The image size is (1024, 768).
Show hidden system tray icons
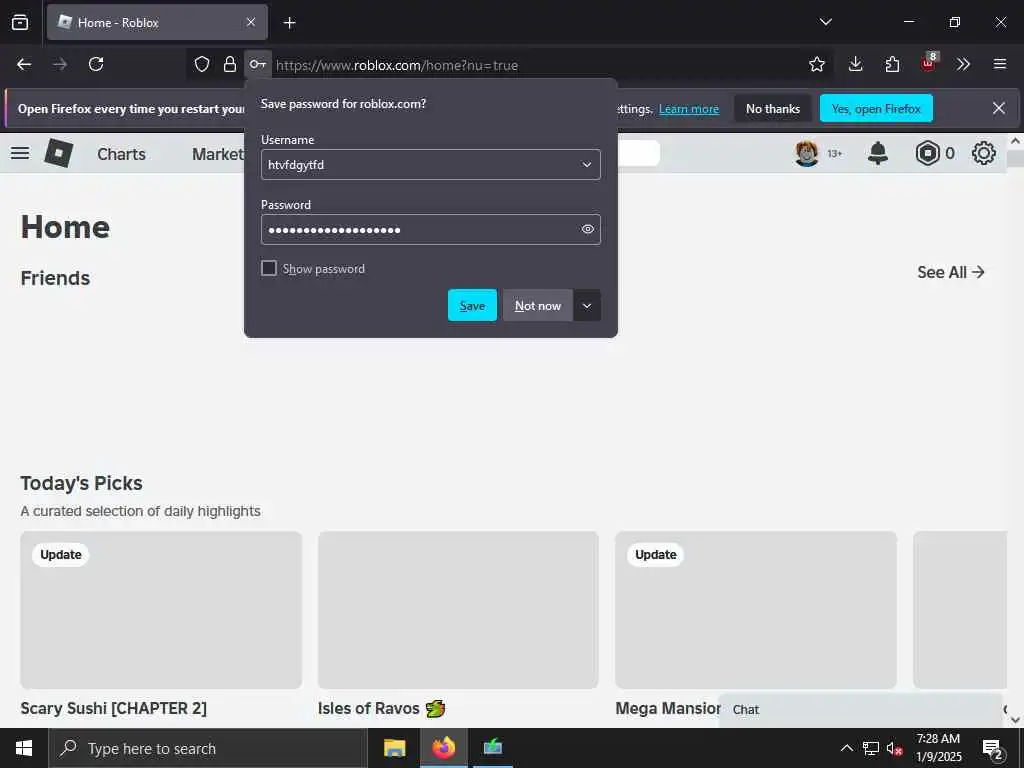tap(846, 748)
